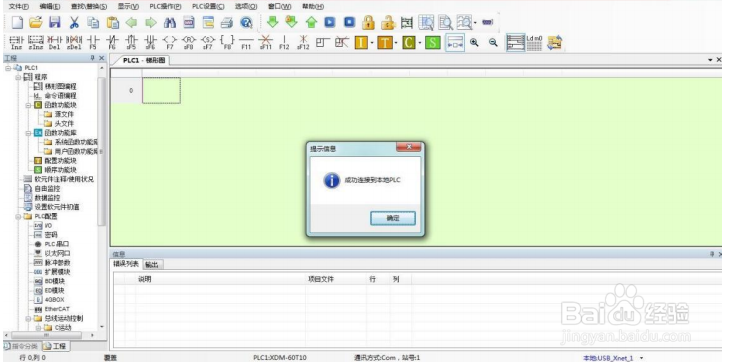The height and width of the screenshot is (362, 732).
Task: Click the green S block icon
Action: 433,43
